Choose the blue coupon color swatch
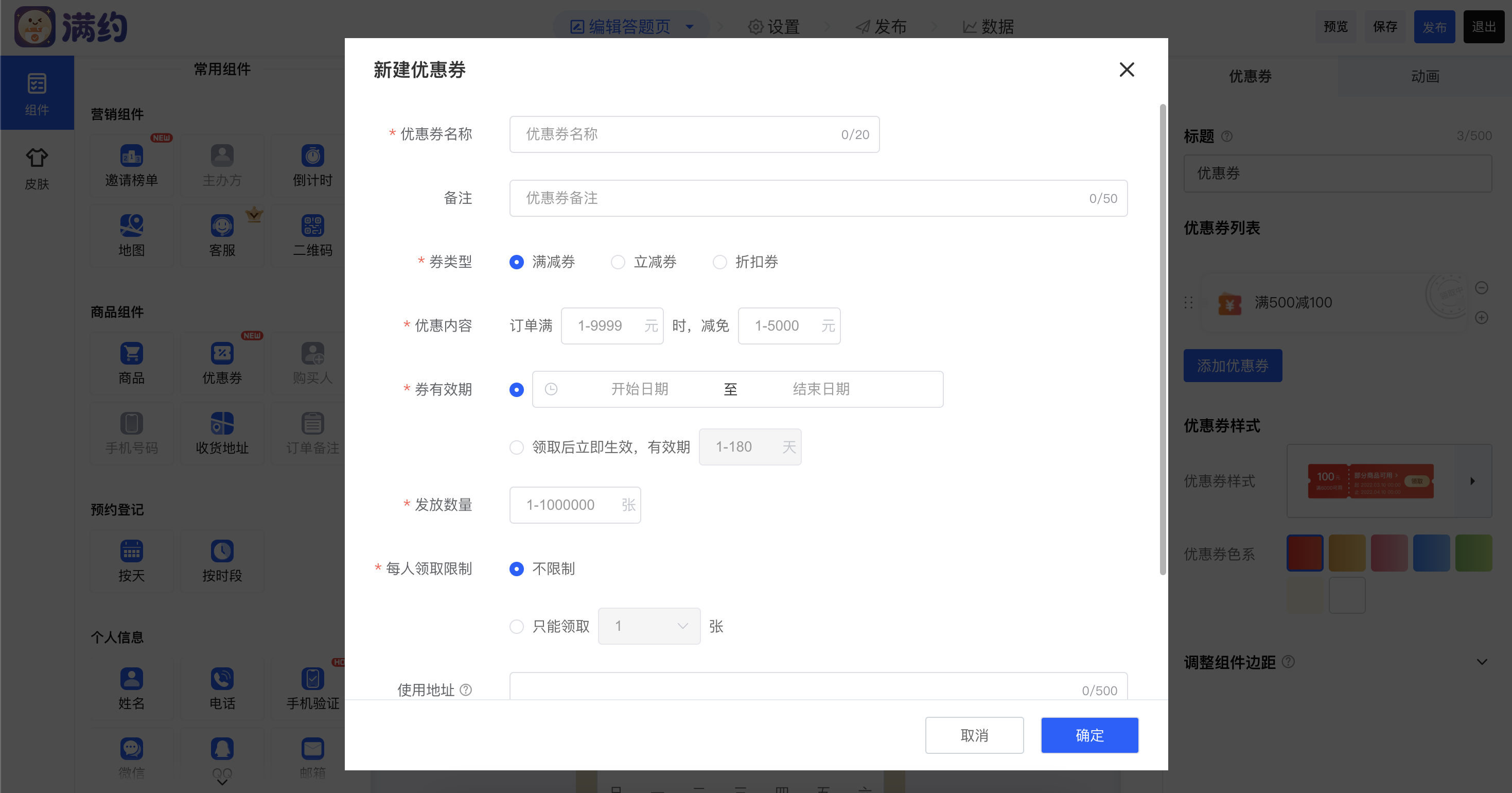Viewport: 1512px width, 793px height. coord(1431,554)
